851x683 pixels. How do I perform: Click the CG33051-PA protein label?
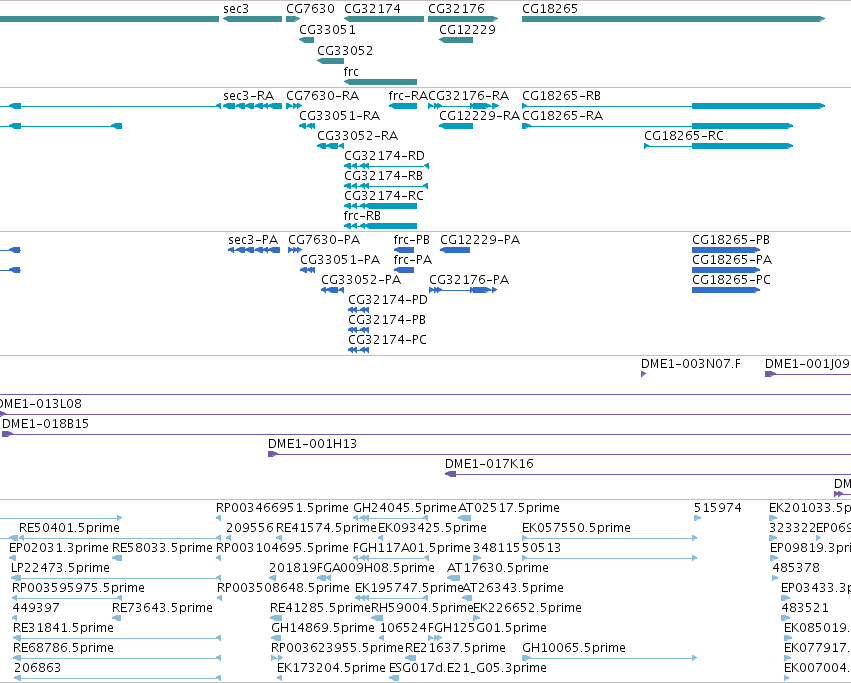[x=340, y=260]
